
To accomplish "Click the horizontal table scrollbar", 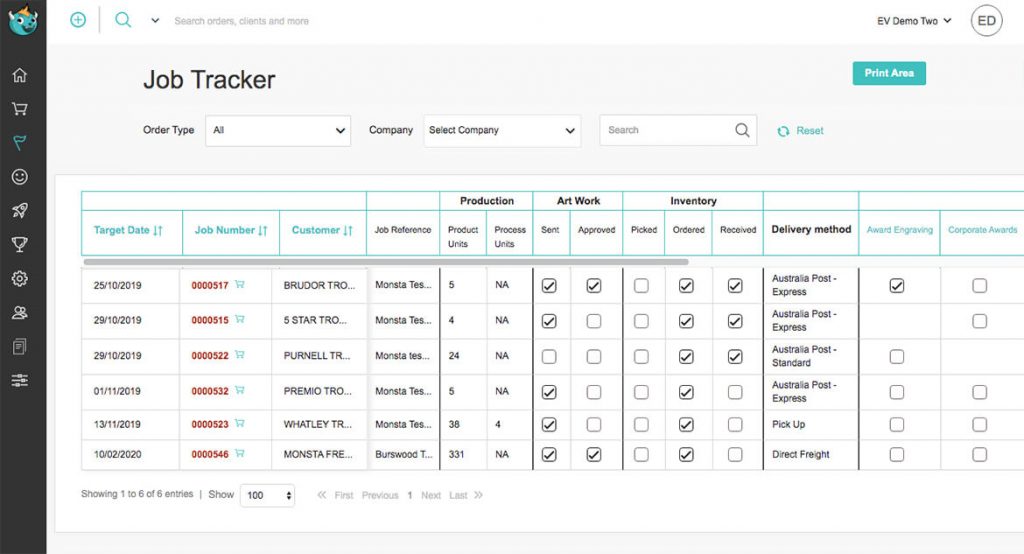I will tap(385, 262).
